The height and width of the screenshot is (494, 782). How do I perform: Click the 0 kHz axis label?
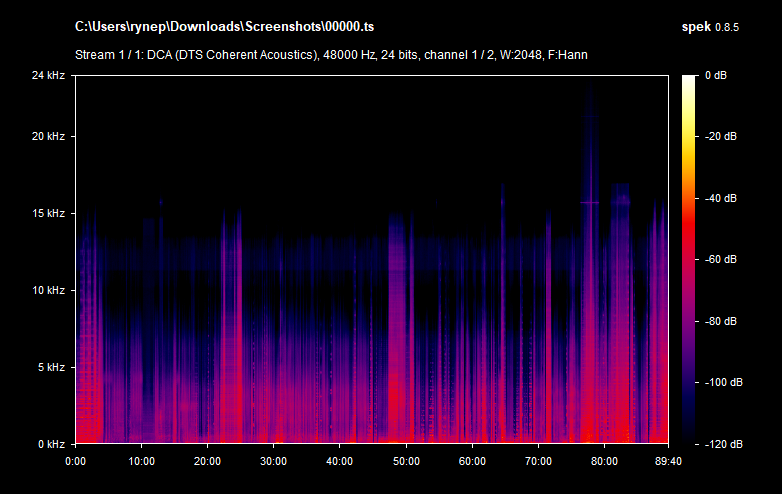tap(50, 444)
